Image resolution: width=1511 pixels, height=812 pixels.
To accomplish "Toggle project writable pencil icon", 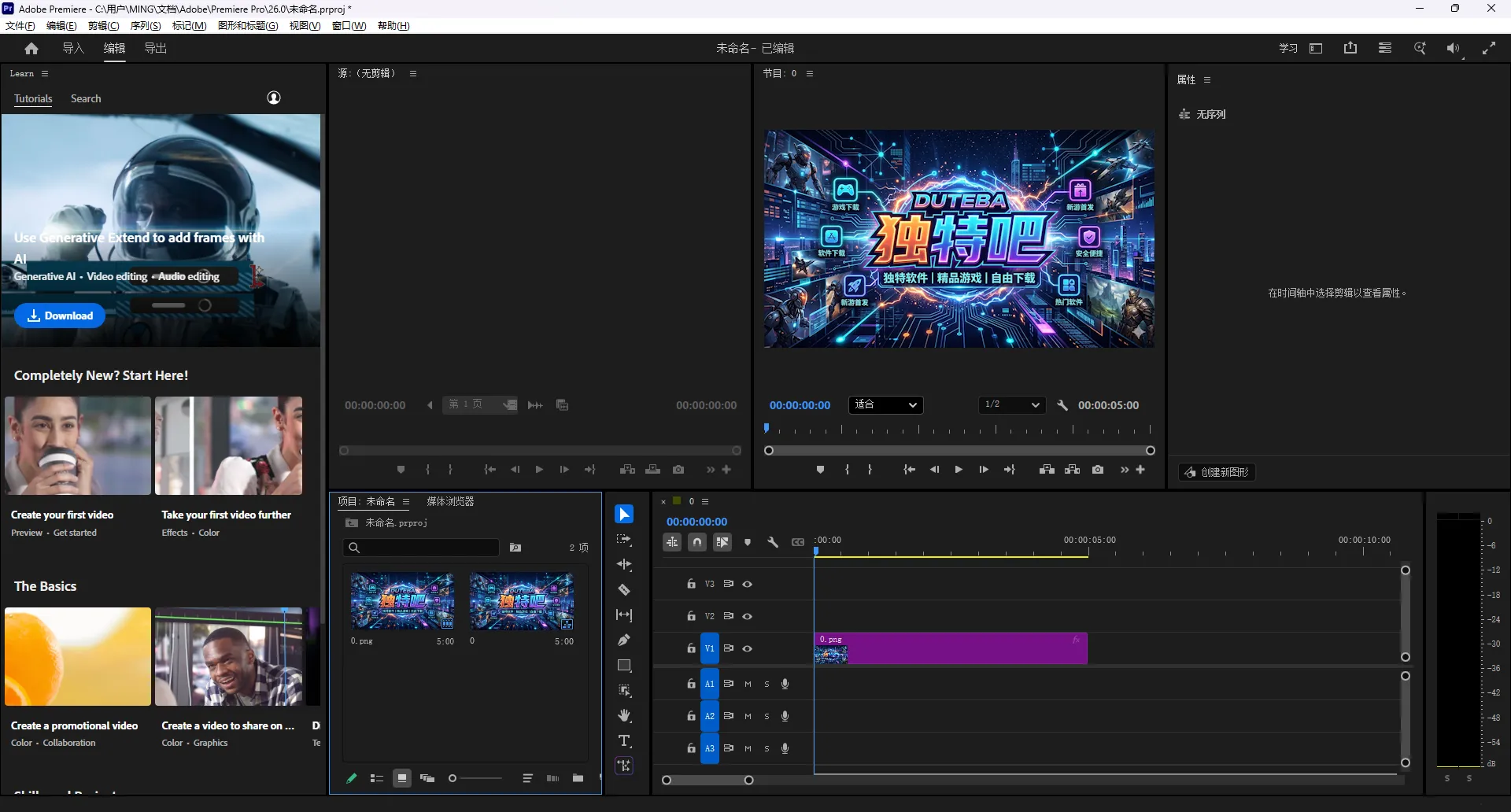I will point(352,778).
